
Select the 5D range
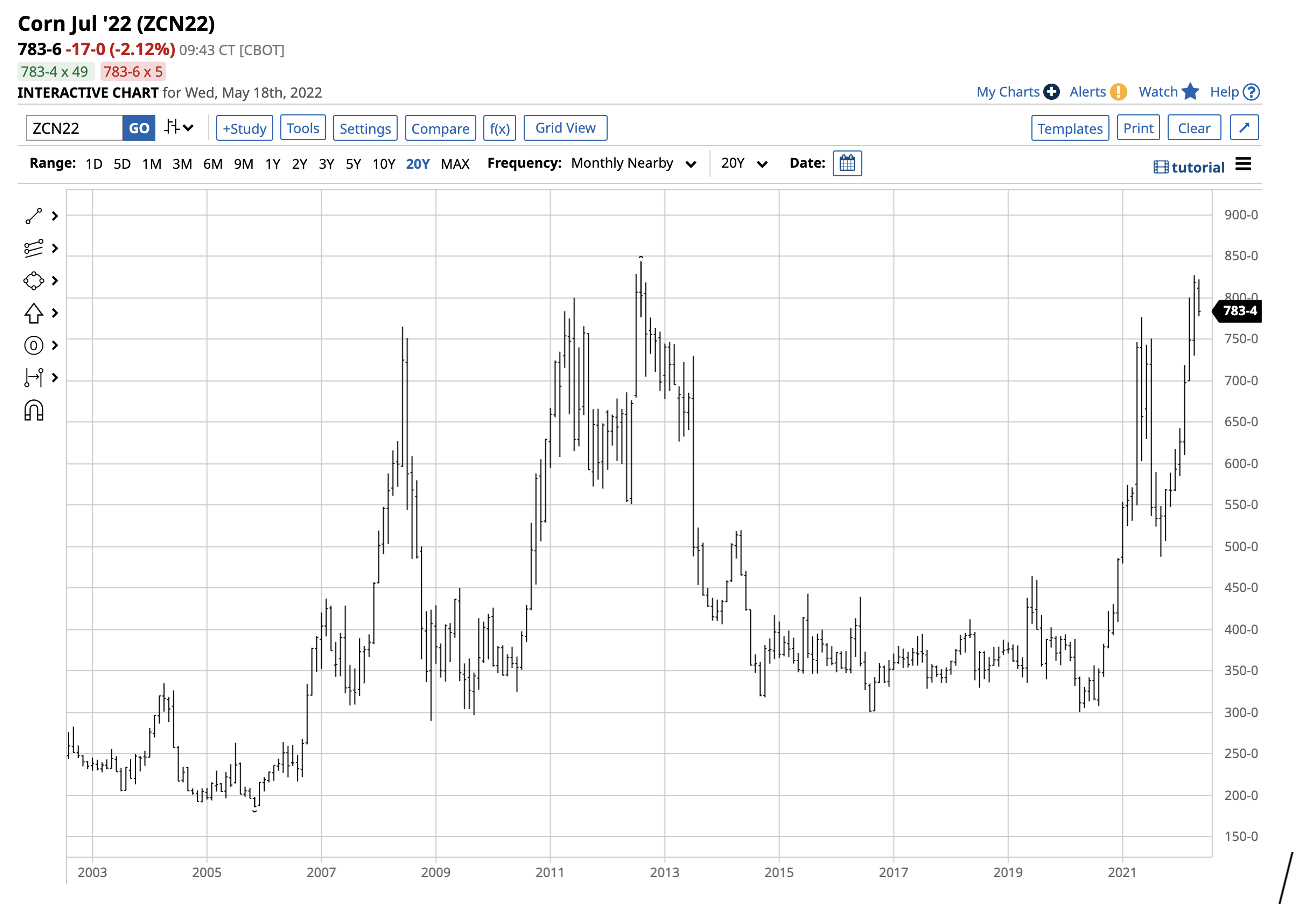(x=122, y=164)
